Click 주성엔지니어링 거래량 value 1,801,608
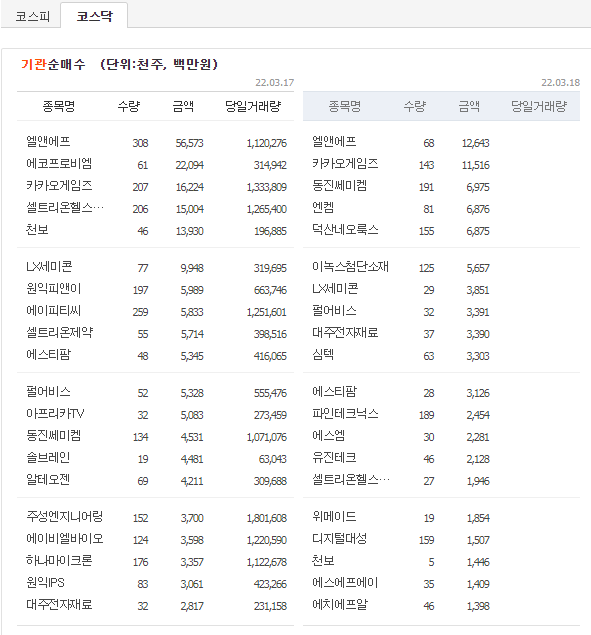 pyautogui.click(x=267, y=518)
